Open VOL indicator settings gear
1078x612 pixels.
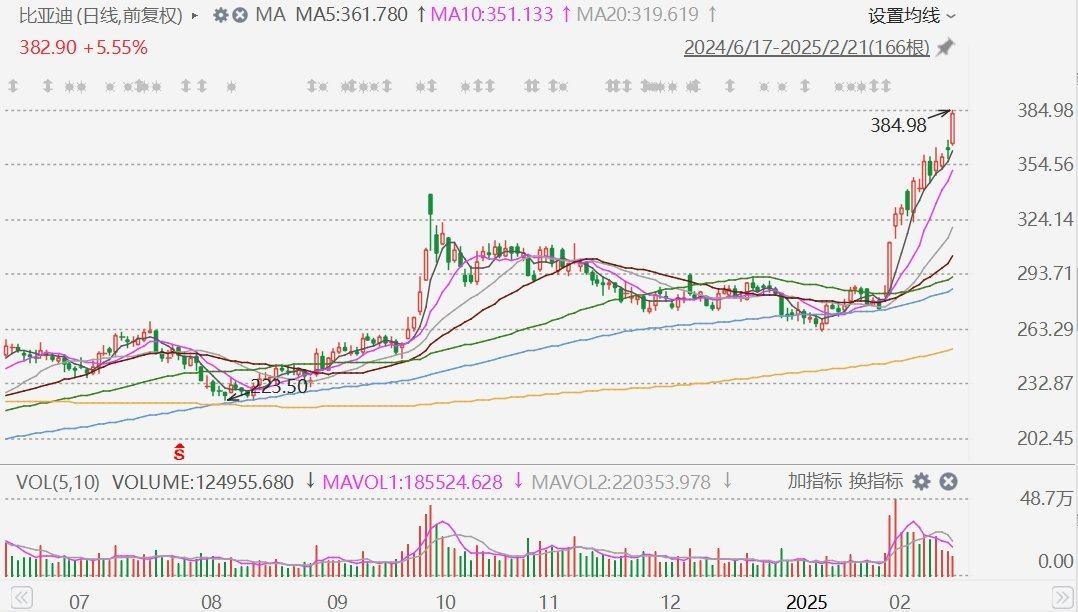pos(921,482)
